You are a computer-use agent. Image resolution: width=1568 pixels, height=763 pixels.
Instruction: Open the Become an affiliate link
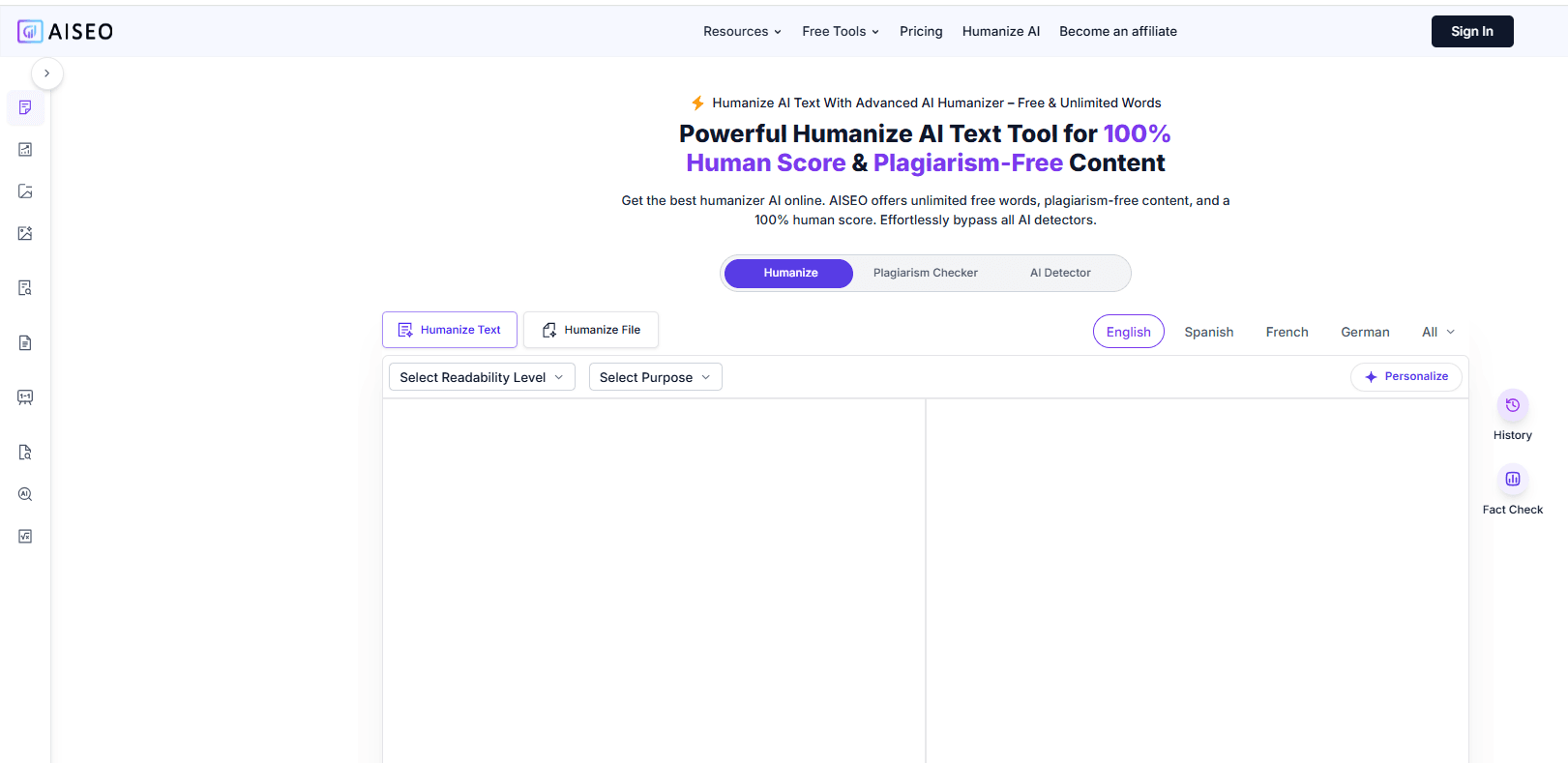(1118, 31)
